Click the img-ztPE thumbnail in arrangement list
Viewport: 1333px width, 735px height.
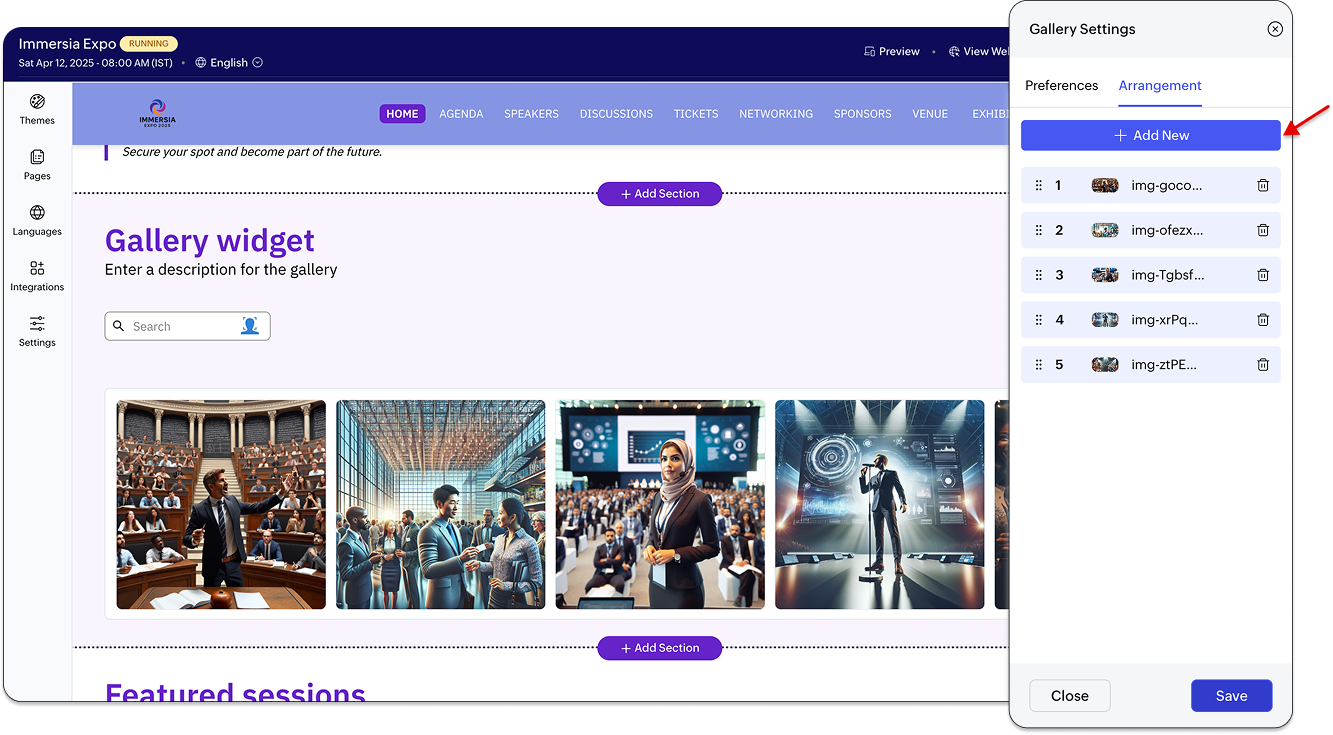pyautogui.click(x=1105, y=365)
